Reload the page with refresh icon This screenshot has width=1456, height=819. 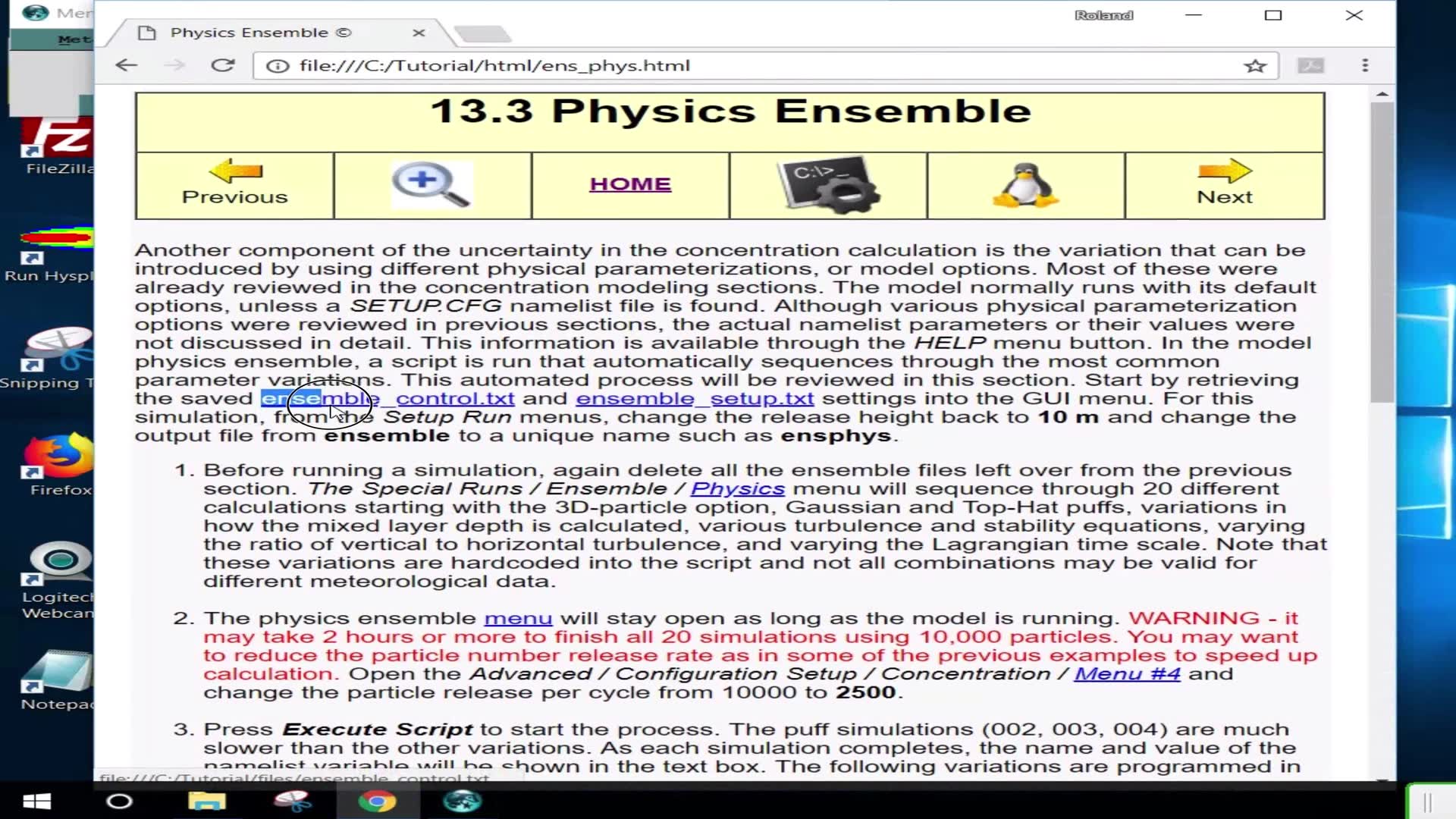(222, 66)
